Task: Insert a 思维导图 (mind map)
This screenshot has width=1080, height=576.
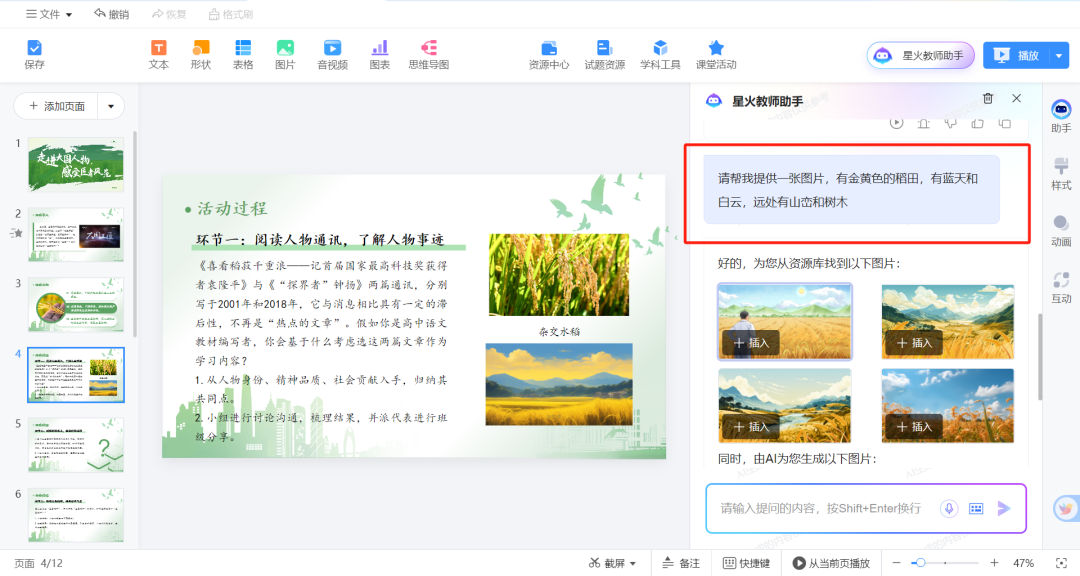Action: tap(429, 54)
